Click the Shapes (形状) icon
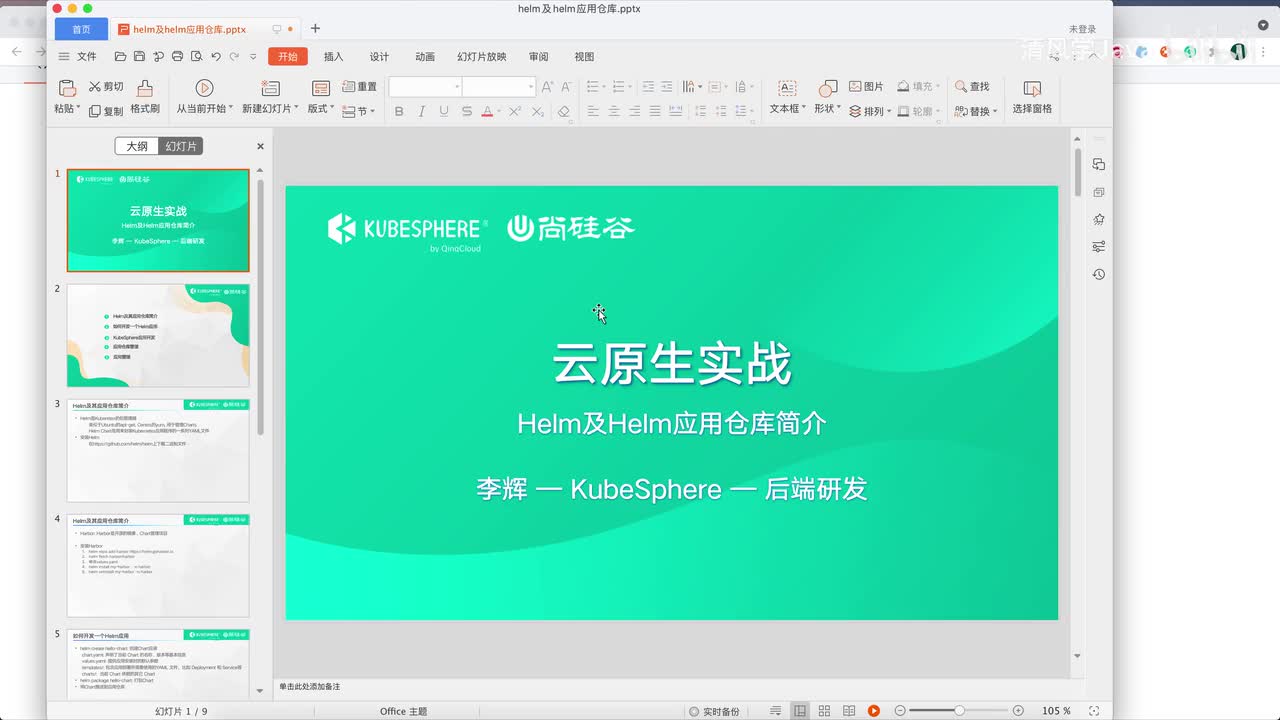 (x=827, y=88)
